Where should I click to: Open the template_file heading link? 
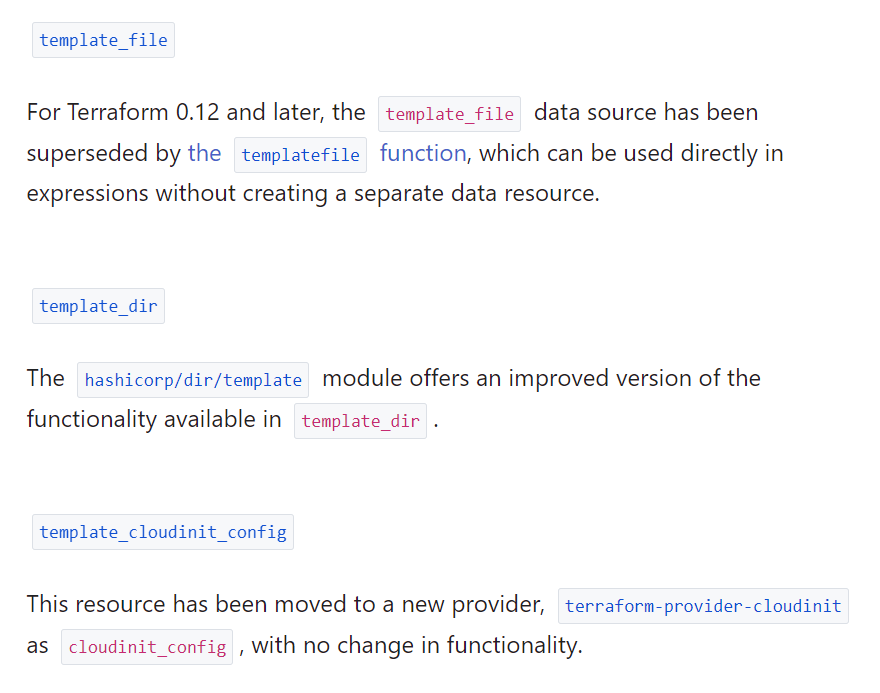click(x=103, y=41)
